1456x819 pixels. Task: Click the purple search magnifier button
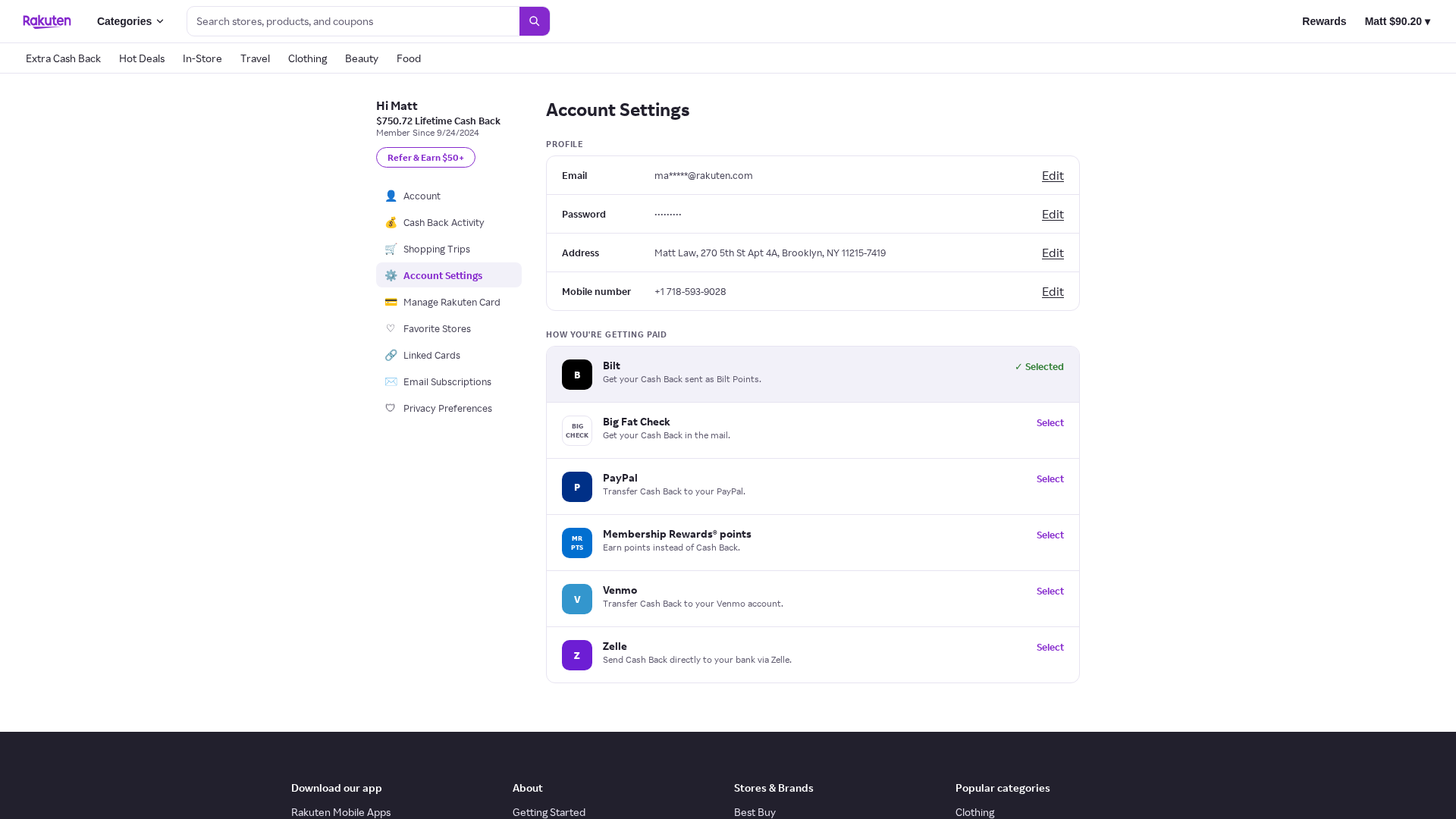[x=535, y=21]
